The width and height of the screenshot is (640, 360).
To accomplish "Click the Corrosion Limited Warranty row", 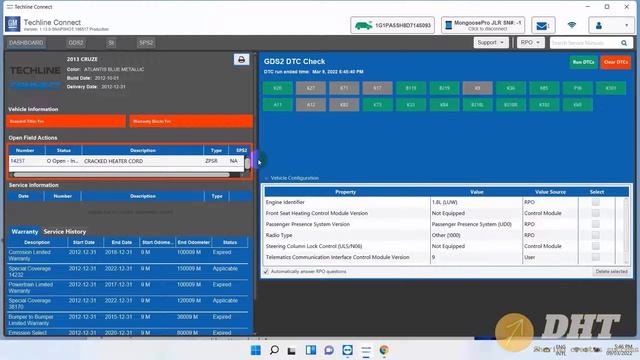I will (x=127, y=256).
